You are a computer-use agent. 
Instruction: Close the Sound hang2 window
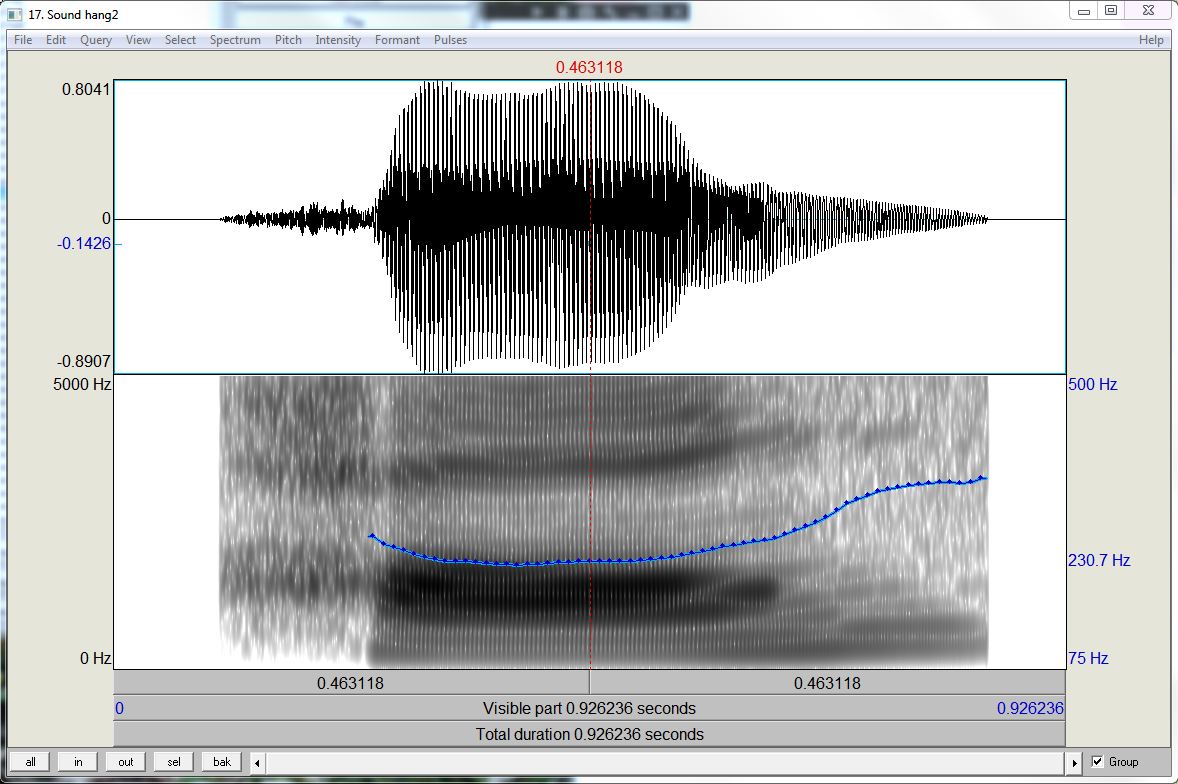click(x=1149, y=11)
